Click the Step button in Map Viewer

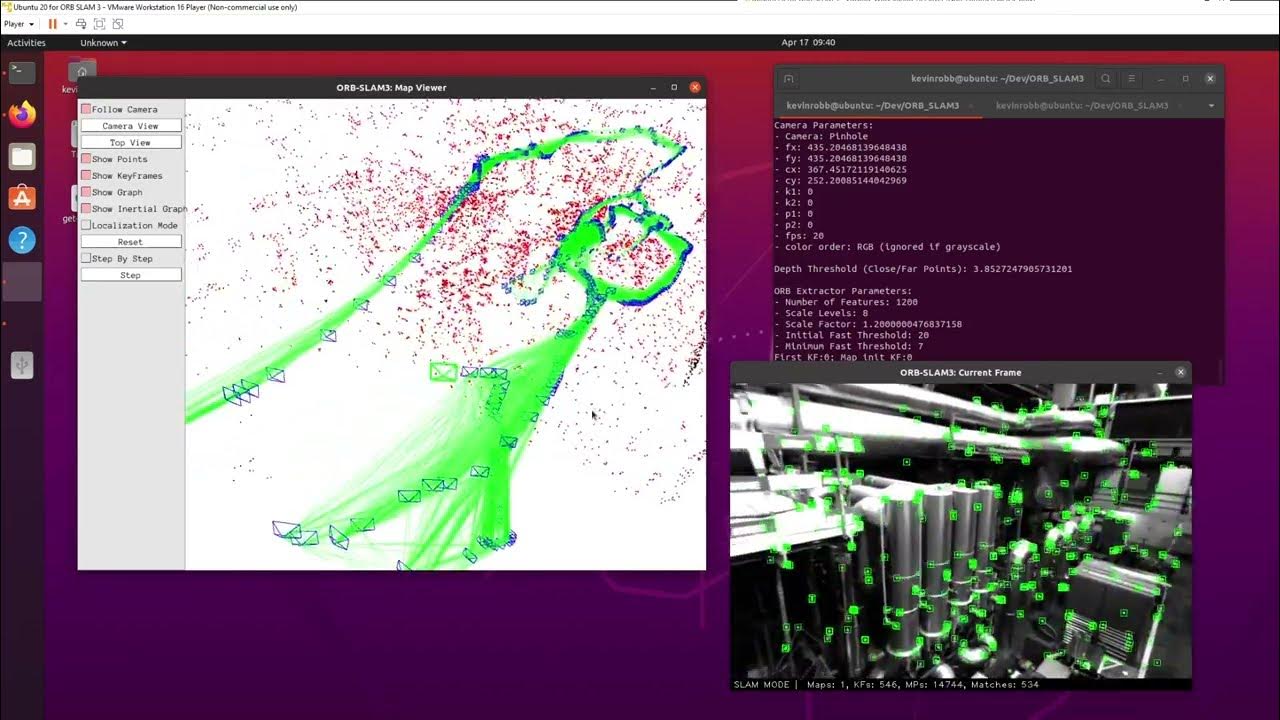coord(131,275)
